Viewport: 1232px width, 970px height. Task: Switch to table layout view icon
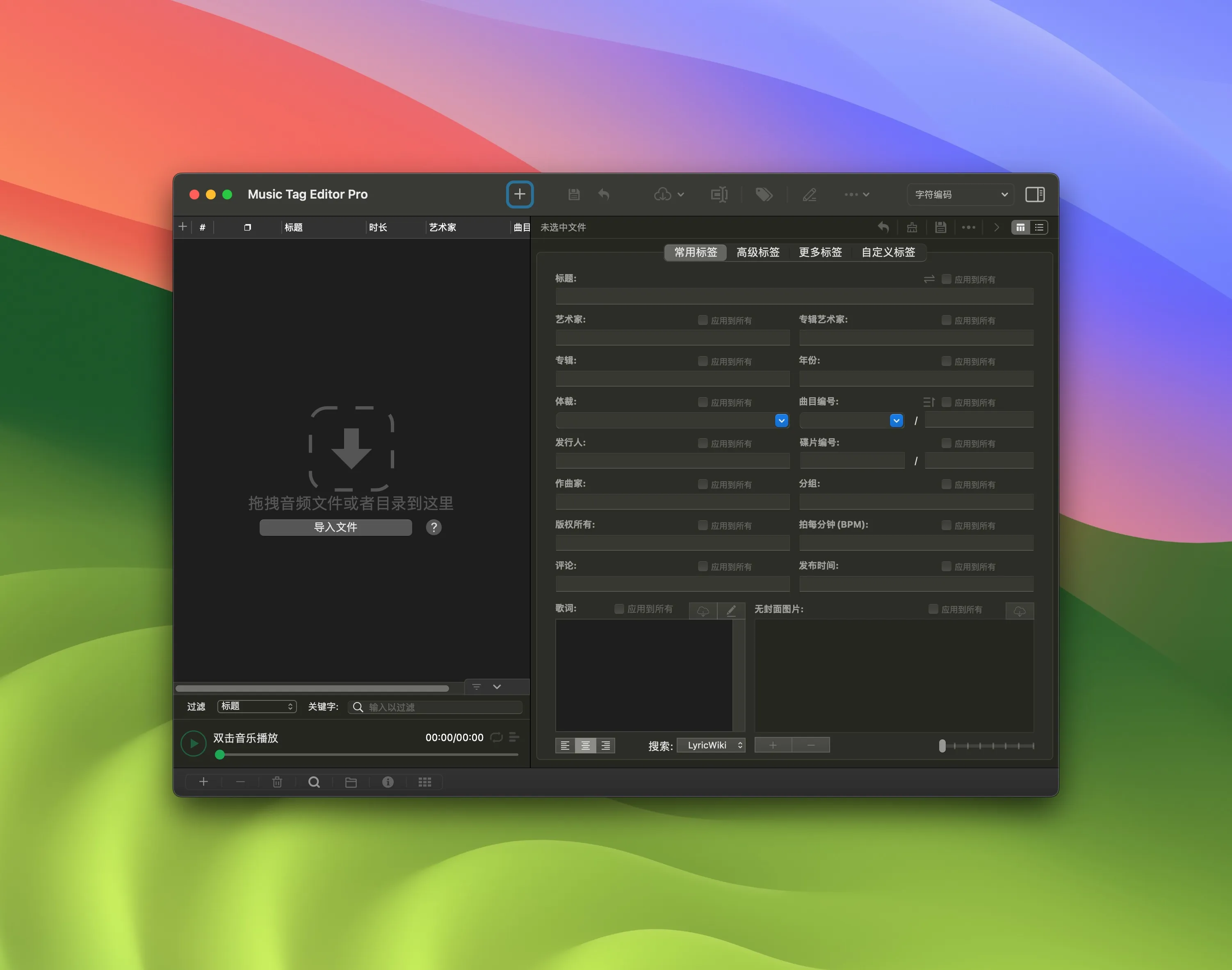pyautogui.click(x=1020, y=227)
